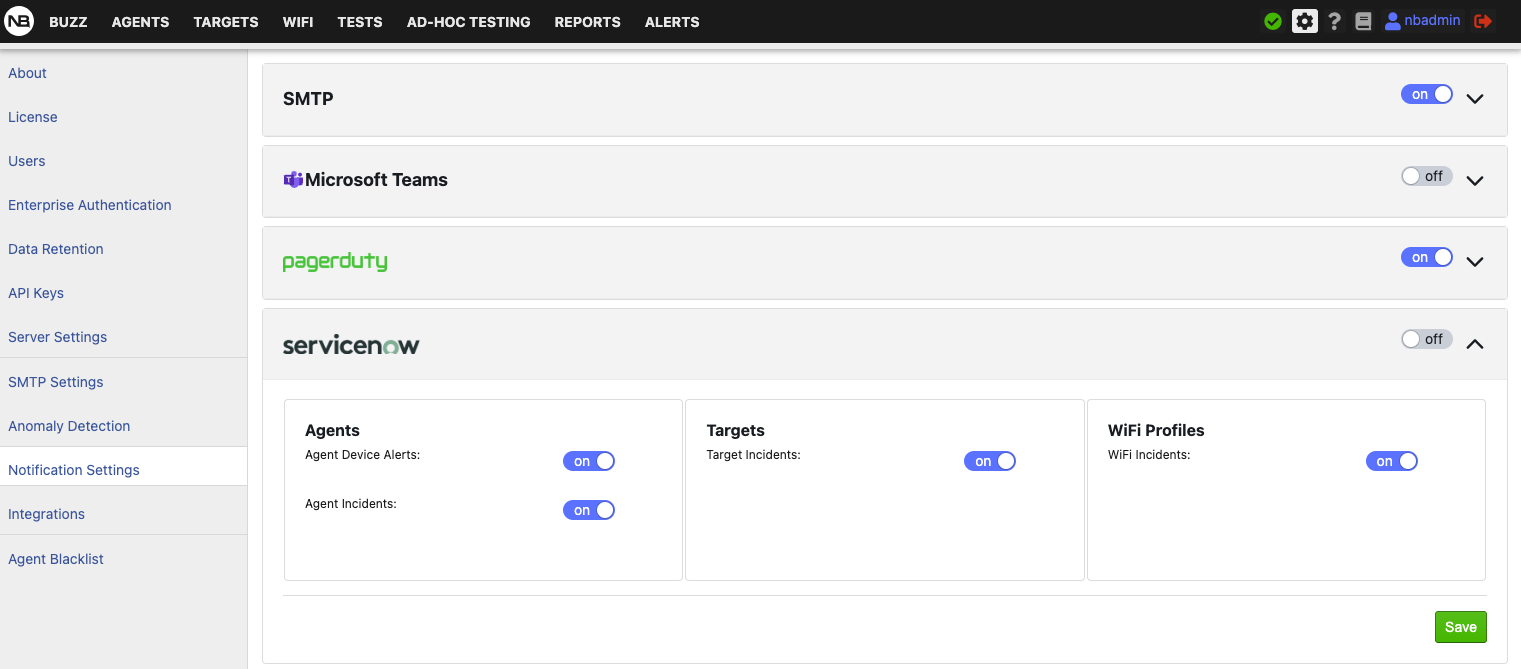The image size is (1521, 669).
Task: Click the 'Target Incidents:' label
Action: click(x=753, y=455)
